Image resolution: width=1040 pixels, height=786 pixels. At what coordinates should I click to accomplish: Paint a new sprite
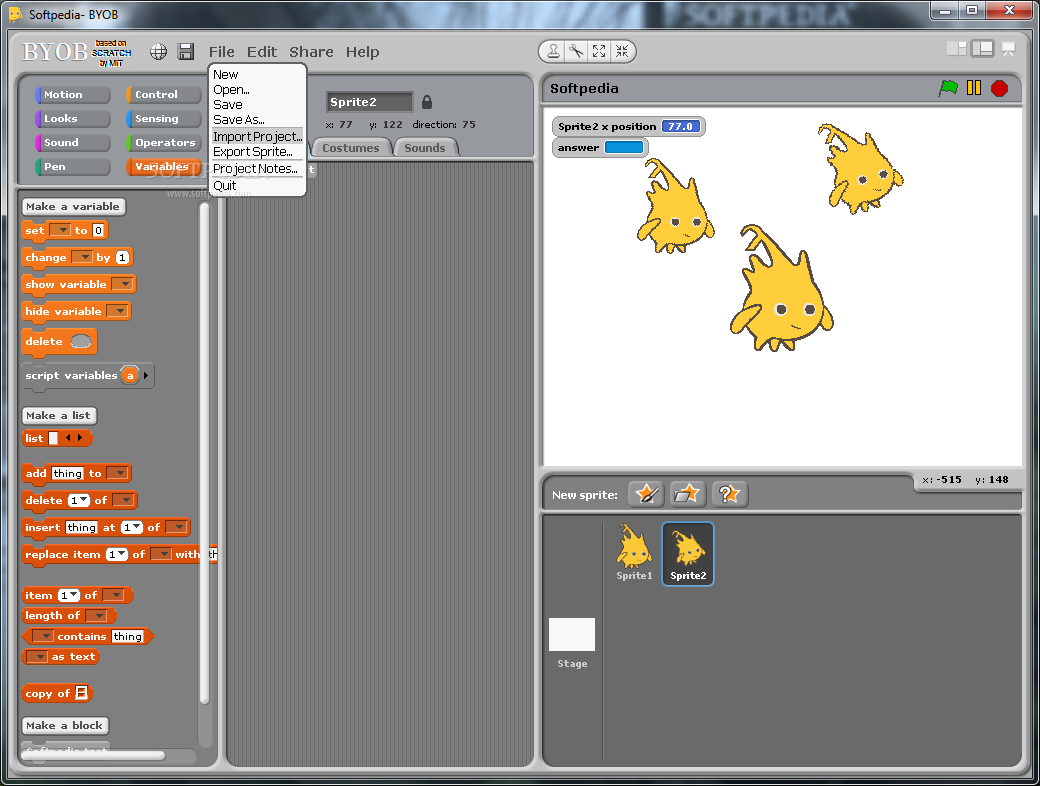[646, 494]
